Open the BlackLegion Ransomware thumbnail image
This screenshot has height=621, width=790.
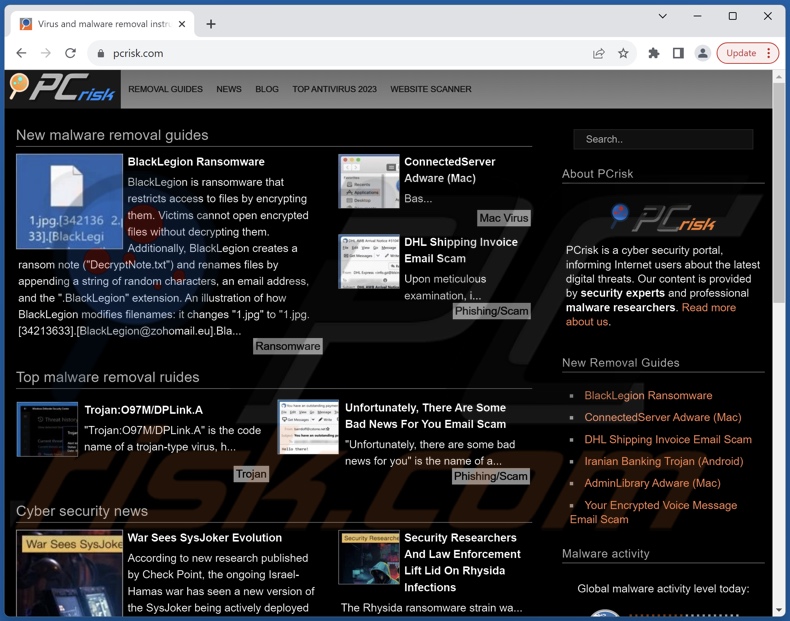click(69, 202)
